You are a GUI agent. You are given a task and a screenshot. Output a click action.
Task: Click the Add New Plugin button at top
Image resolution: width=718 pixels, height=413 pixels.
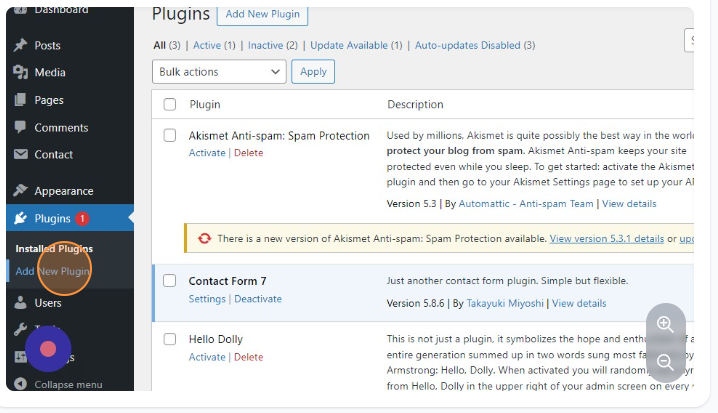pos(263,15)
